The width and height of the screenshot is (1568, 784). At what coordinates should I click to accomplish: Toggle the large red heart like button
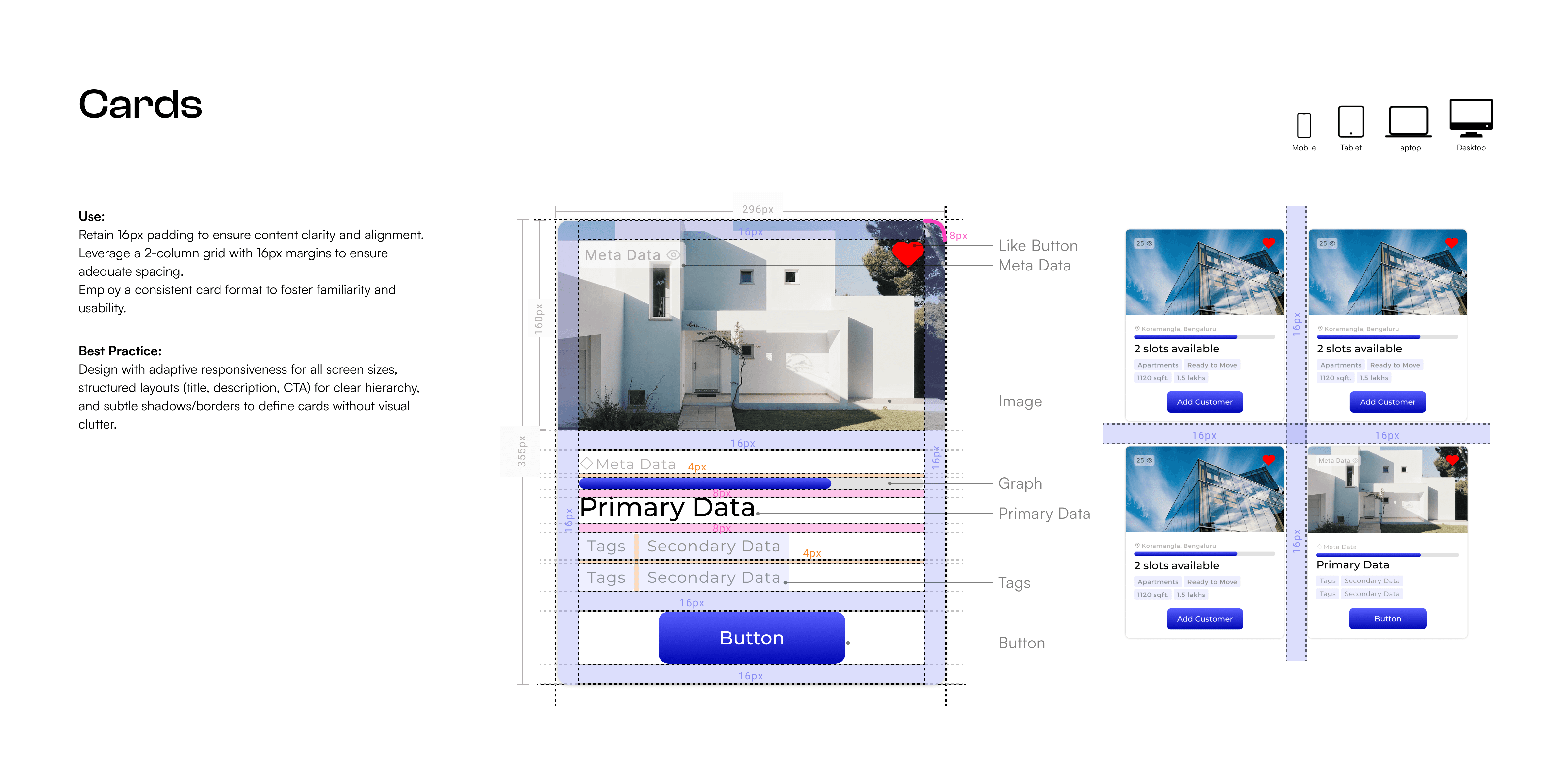click(907, 253)
